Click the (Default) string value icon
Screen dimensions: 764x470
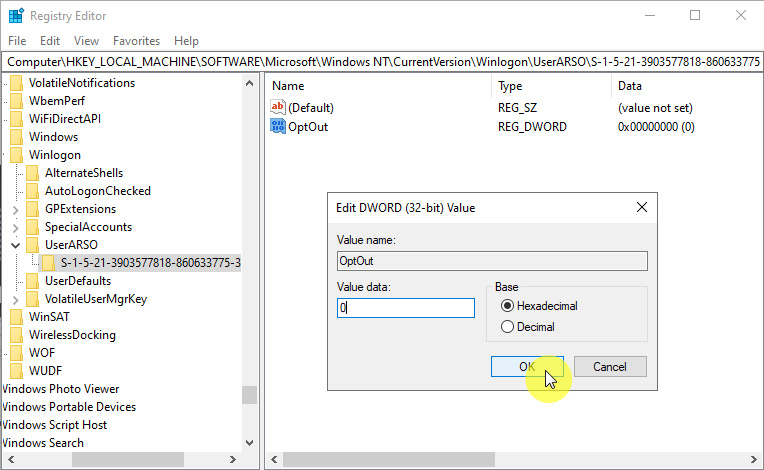(x=278, y=107)
